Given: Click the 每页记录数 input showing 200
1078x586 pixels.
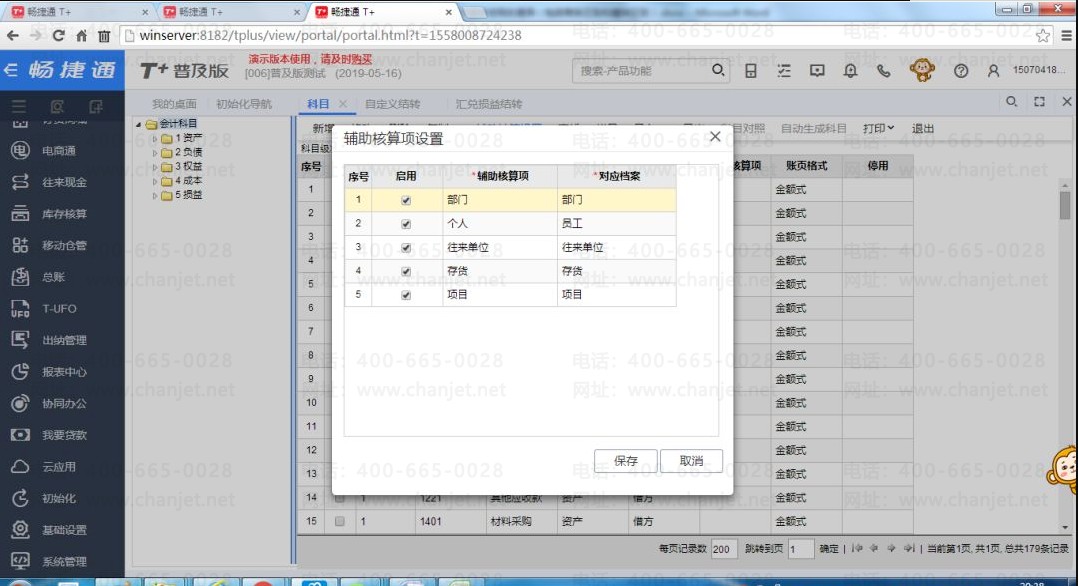Looking at the screenshot, I should (725, 549).
